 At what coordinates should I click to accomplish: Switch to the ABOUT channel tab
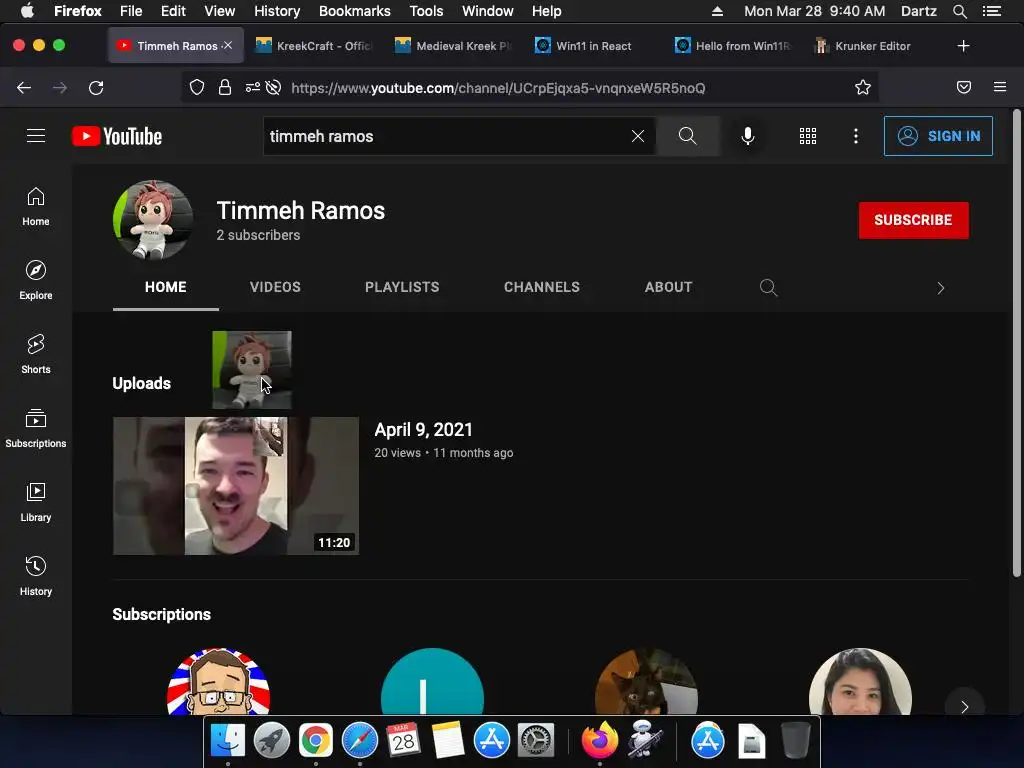click(668, 287)
